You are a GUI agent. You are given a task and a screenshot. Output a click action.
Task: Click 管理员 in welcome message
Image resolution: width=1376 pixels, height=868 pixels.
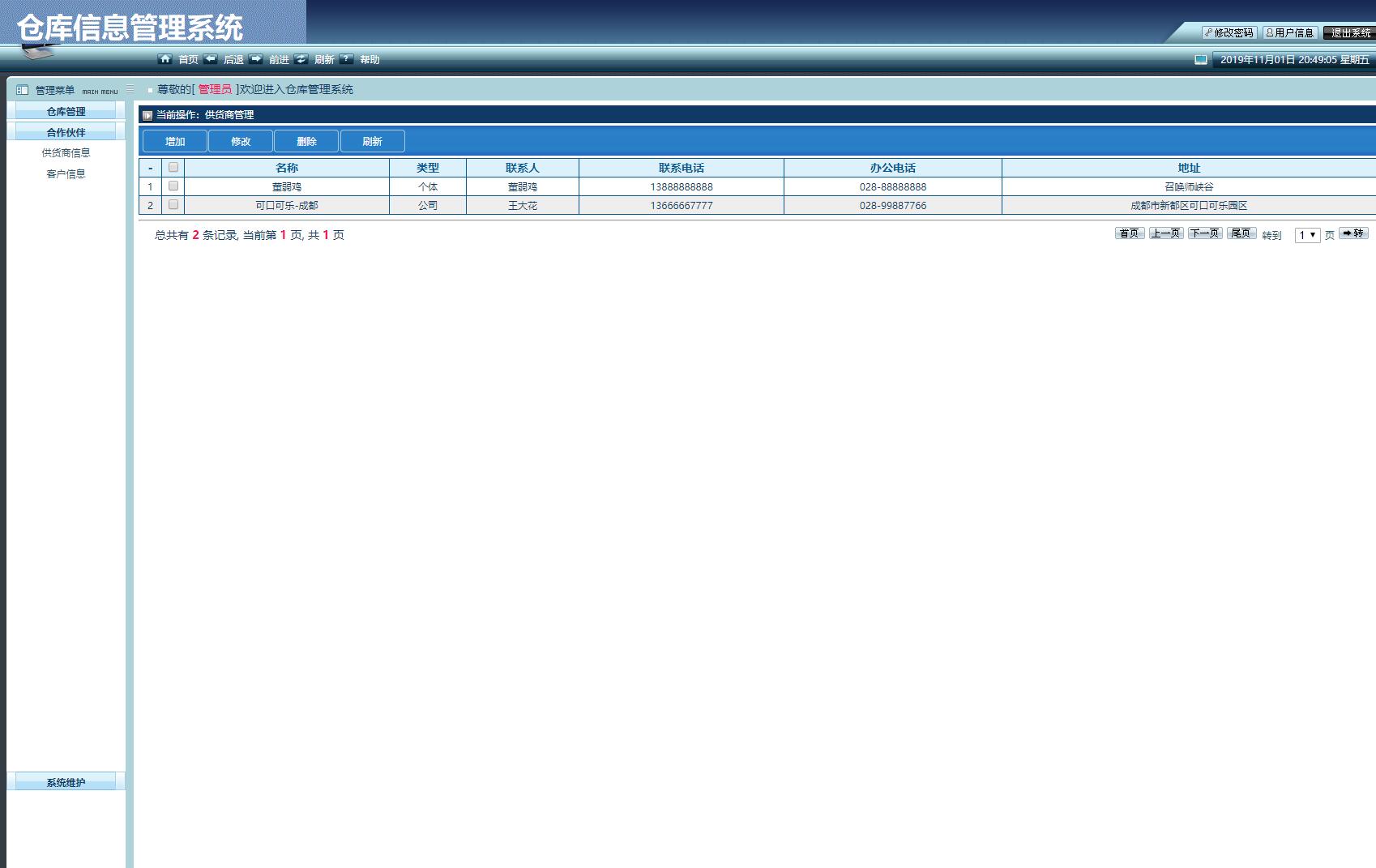pyautogui.click(x=215, y=89)
